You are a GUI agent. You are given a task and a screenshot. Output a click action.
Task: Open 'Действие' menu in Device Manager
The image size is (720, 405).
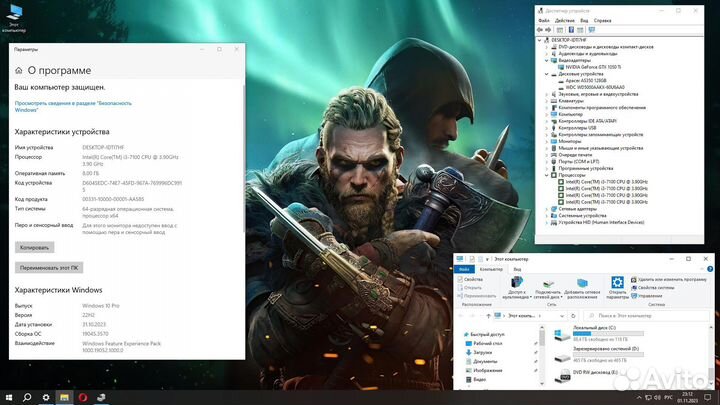pos(564,21)
